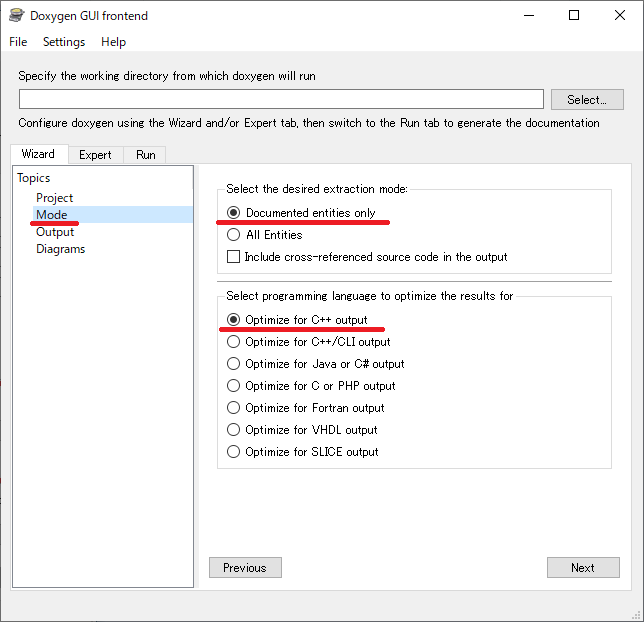Enable Include cross-referenced source code checkbox
The image size is (644, 622).
click(x=234, y=257)
